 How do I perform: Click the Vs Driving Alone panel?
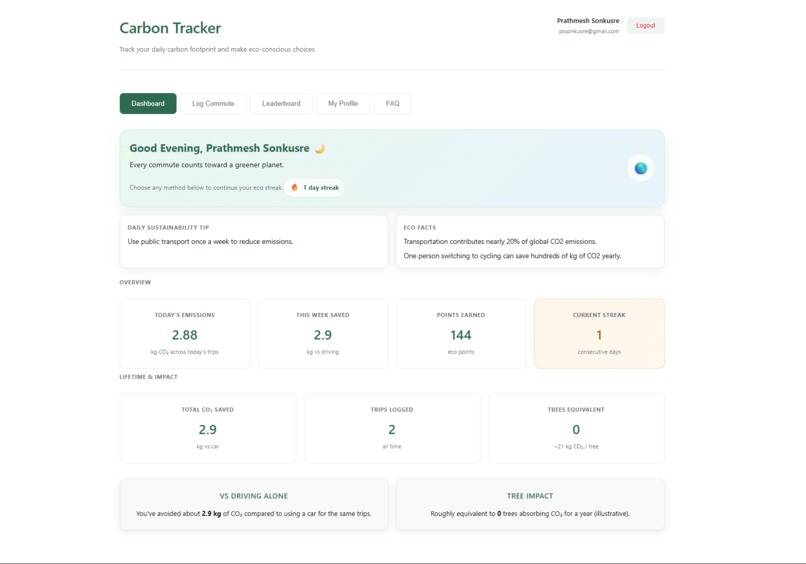254,504
